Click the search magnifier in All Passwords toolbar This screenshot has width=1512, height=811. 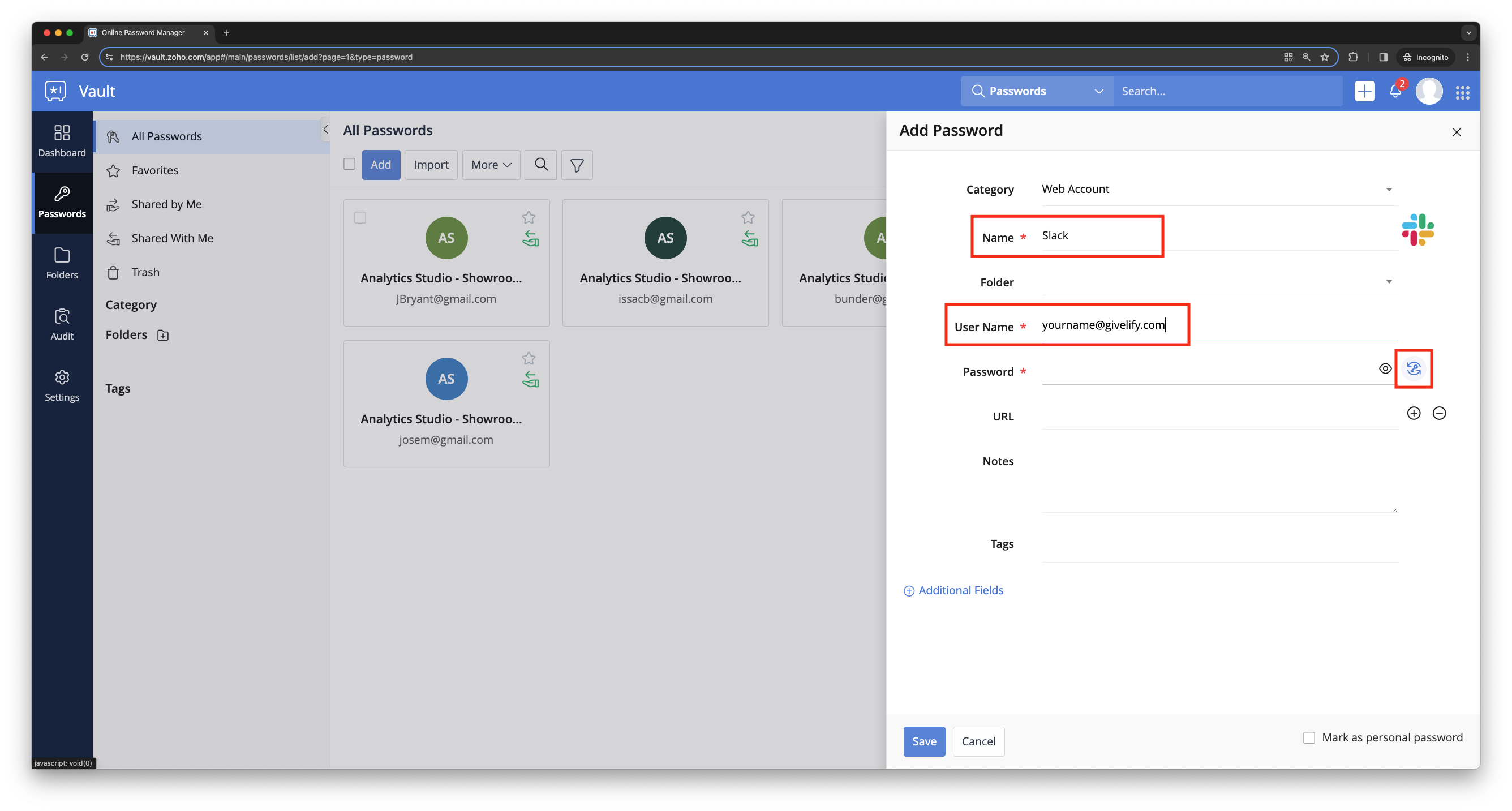click(x=540, y=164)
